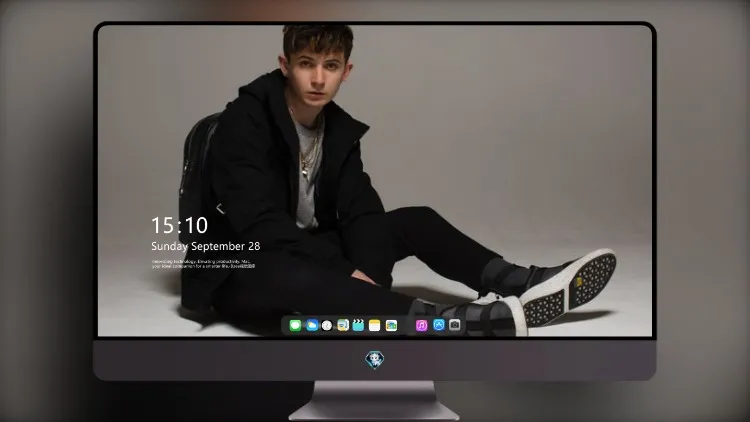
Task: Click the left chevron above the clock
Action: [220, 208]
